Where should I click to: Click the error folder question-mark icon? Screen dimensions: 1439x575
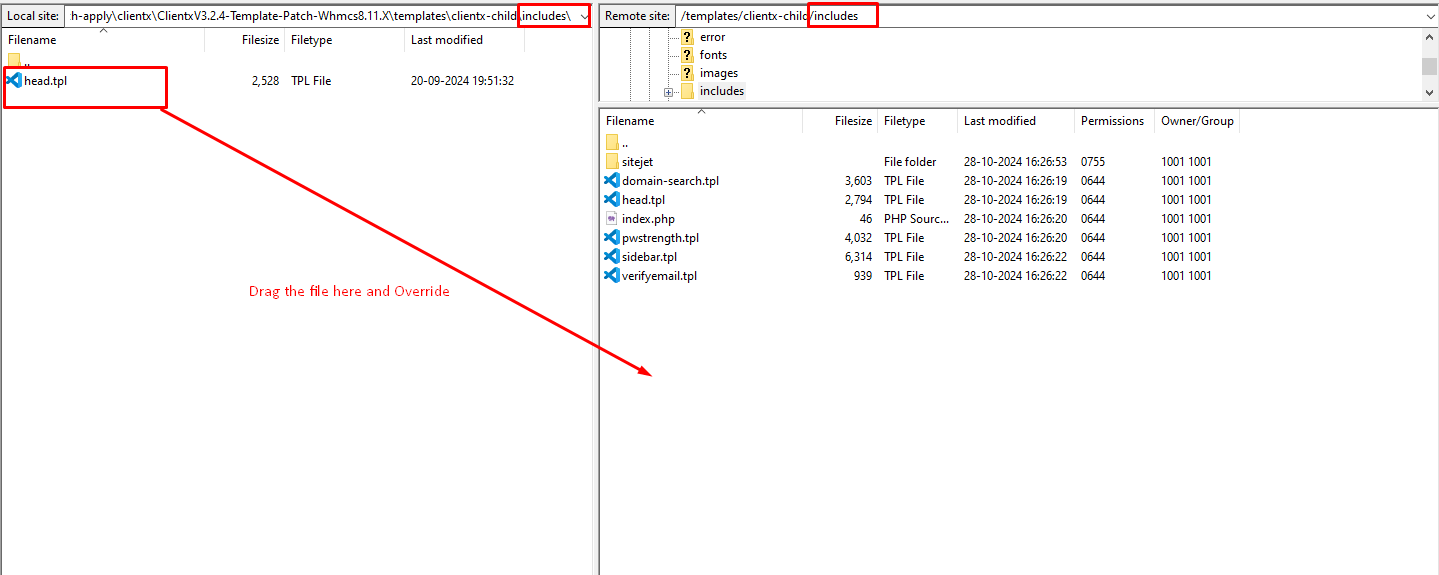point(687,37)
